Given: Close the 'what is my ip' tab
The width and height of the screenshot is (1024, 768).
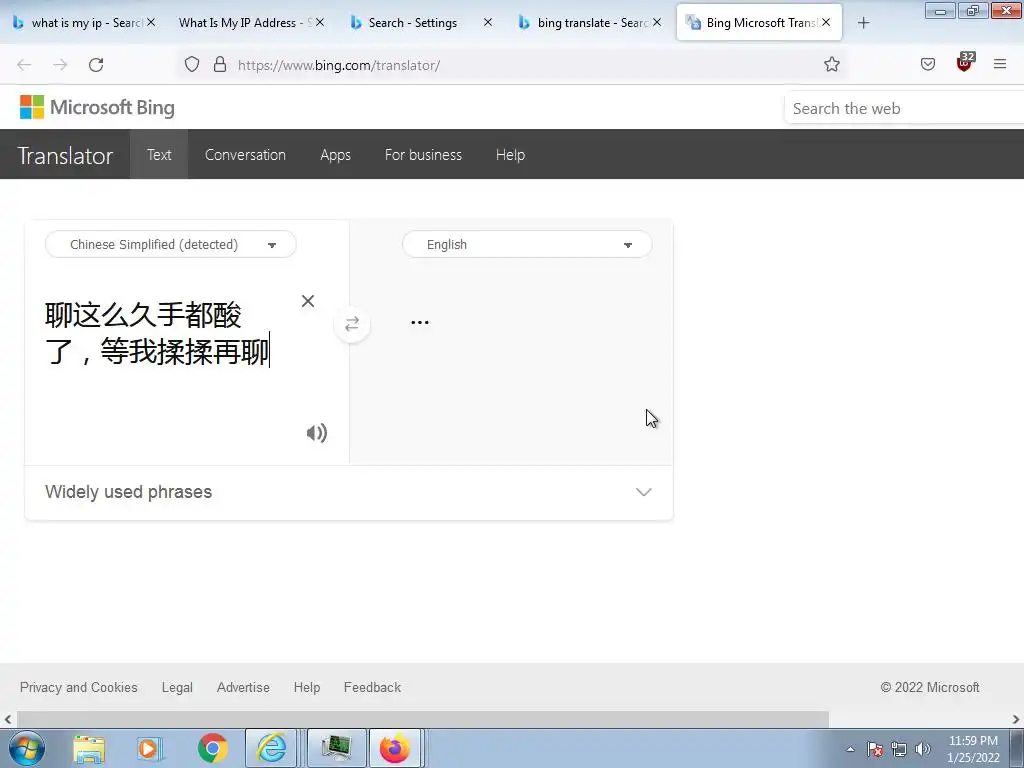Looking at the screenshot, I should point(151,22).
